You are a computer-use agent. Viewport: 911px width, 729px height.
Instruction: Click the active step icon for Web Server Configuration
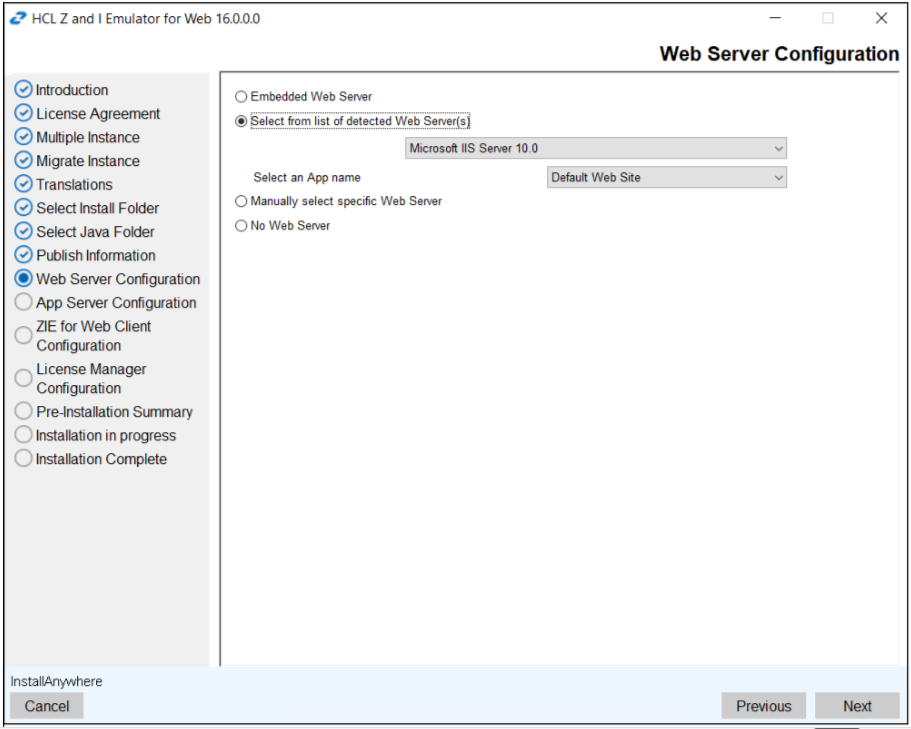pos(23,278)
